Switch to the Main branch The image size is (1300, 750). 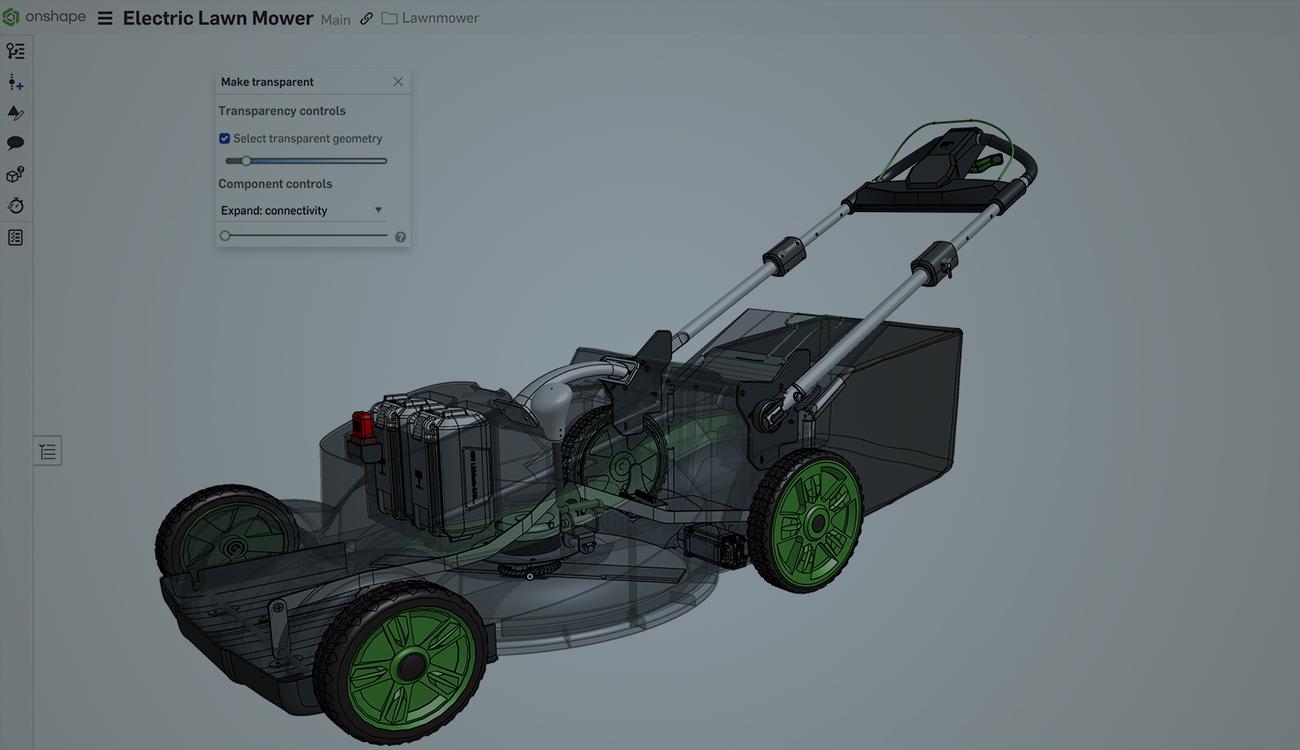click(335, 18)
